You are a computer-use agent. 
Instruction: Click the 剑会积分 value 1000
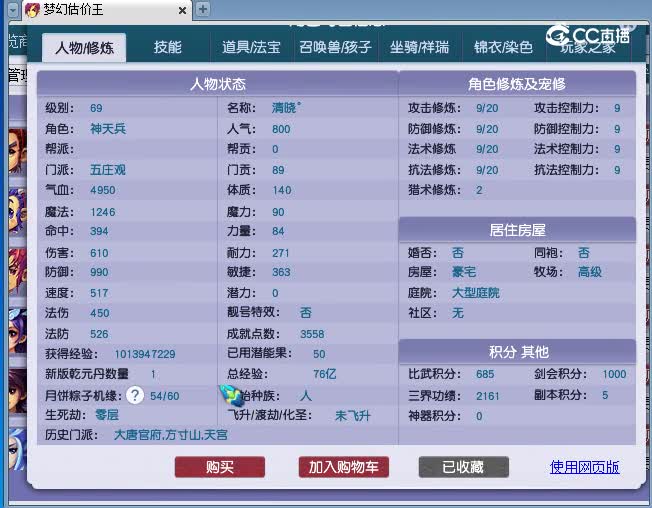click(614, 374)
